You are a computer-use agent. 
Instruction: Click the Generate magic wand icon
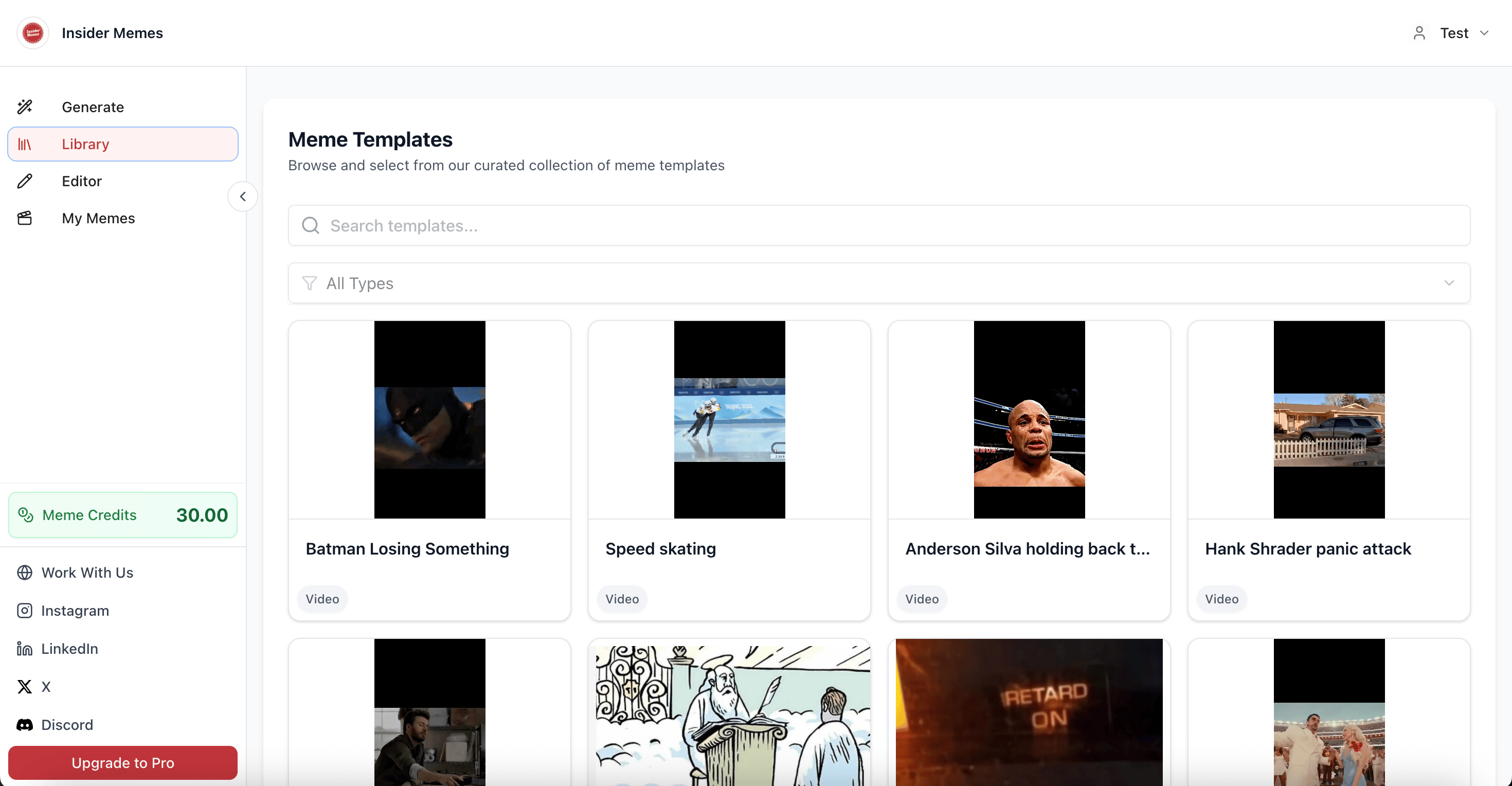click(25, 107)
